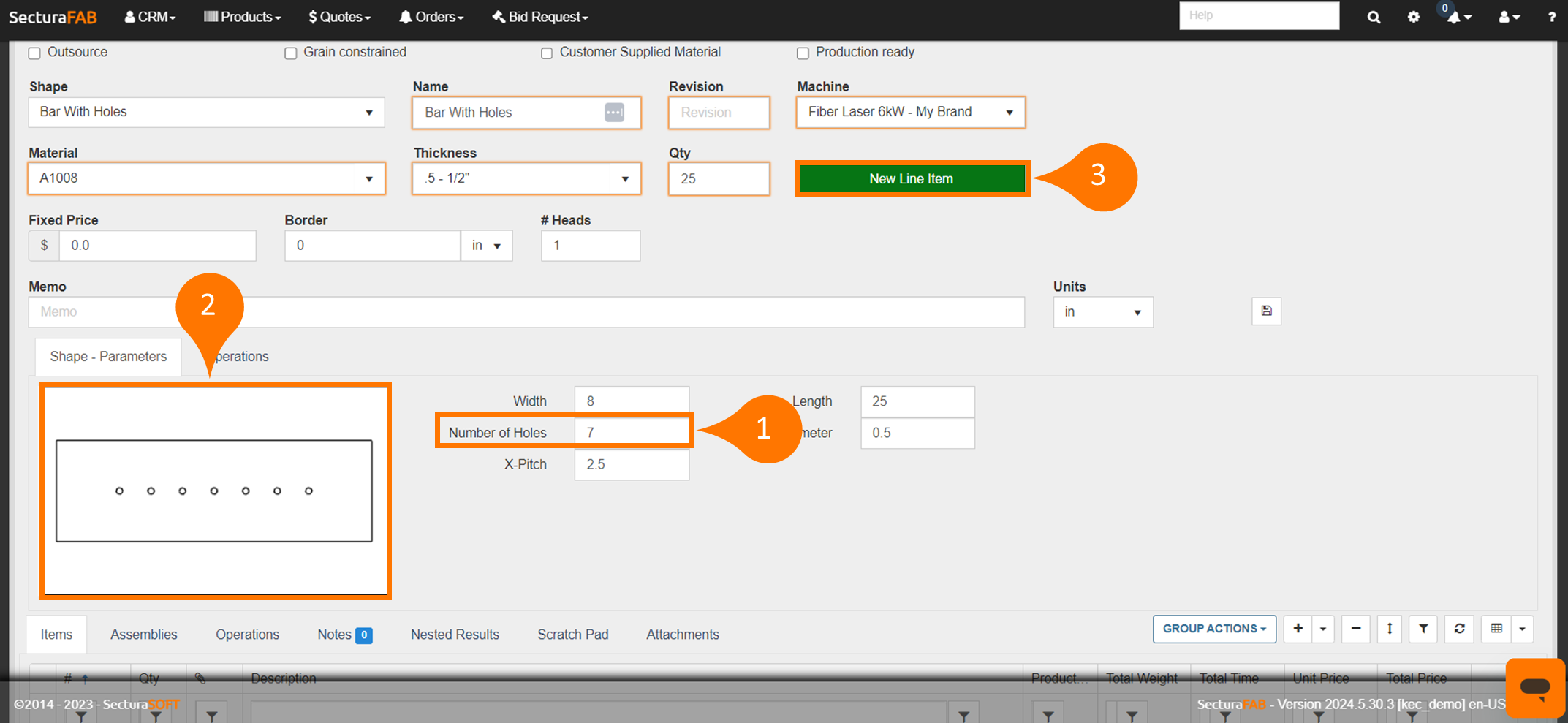Click the magnifier search icon in the top bar
1568x723 pixels.
(1374, 17)
